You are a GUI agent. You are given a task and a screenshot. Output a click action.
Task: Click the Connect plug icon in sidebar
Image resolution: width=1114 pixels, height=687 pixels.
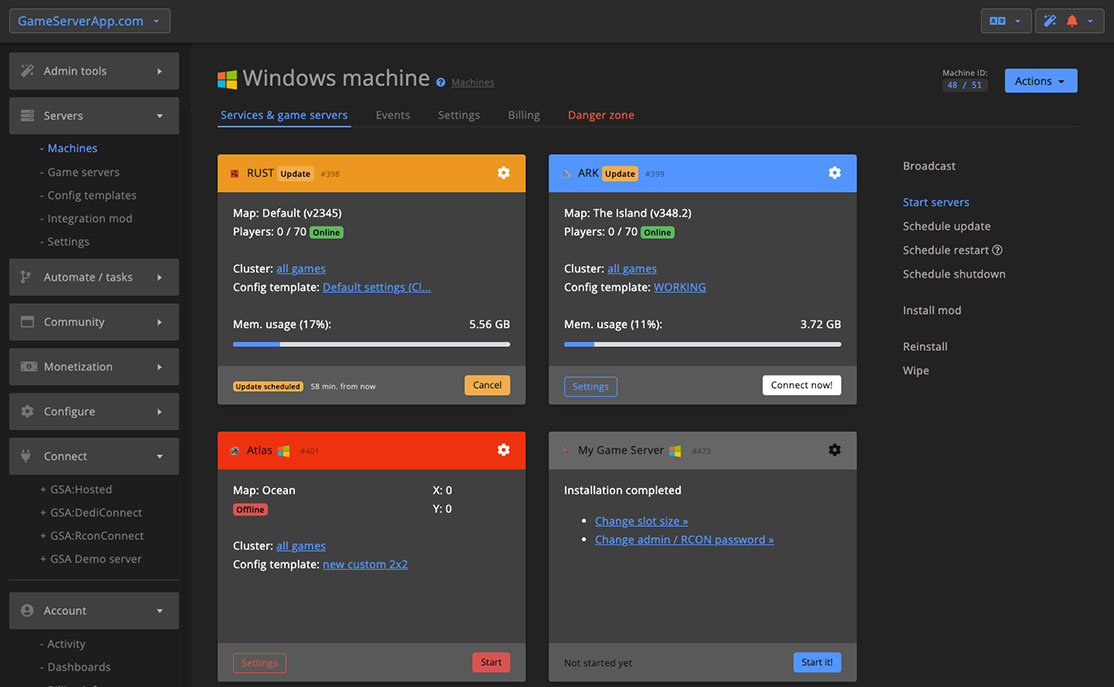[x=26, y=455]
